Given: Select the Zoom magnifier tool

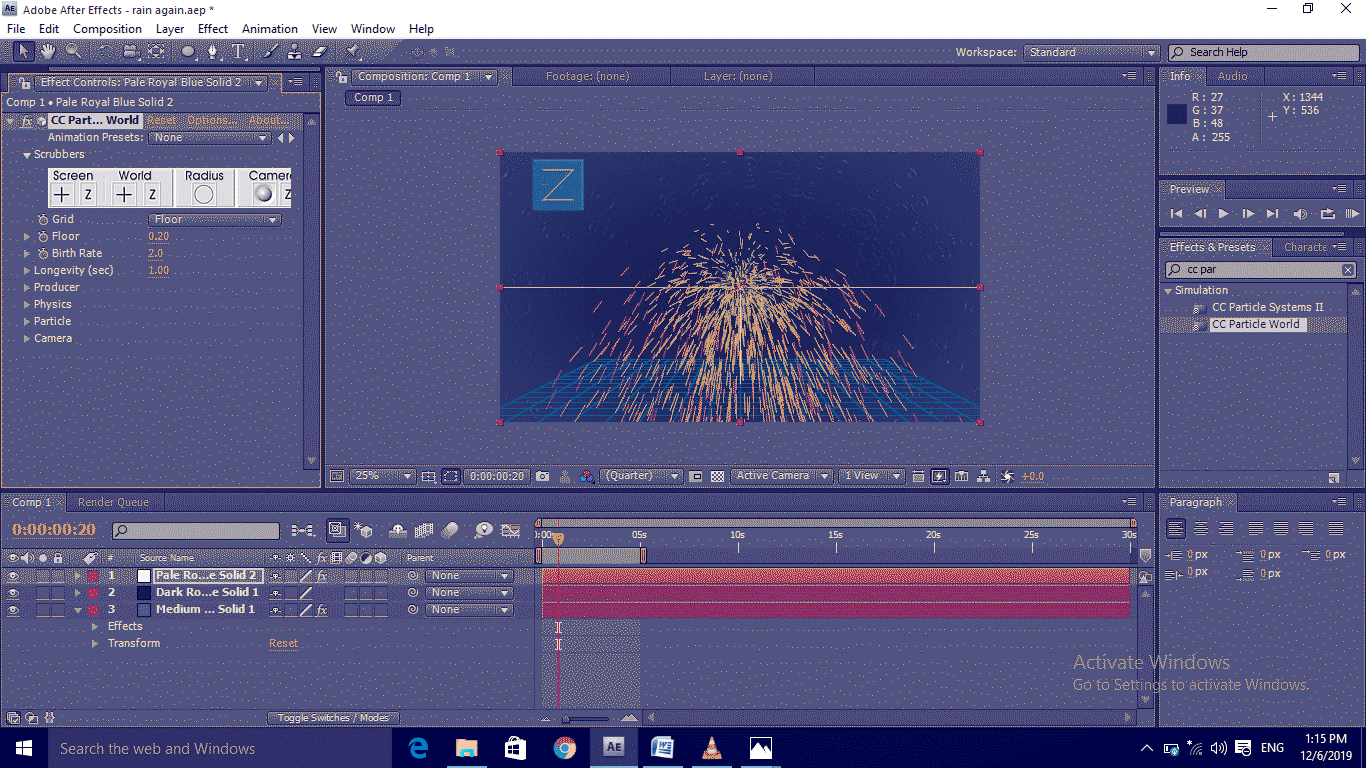Looking at the screenshot, I should 74,51.
